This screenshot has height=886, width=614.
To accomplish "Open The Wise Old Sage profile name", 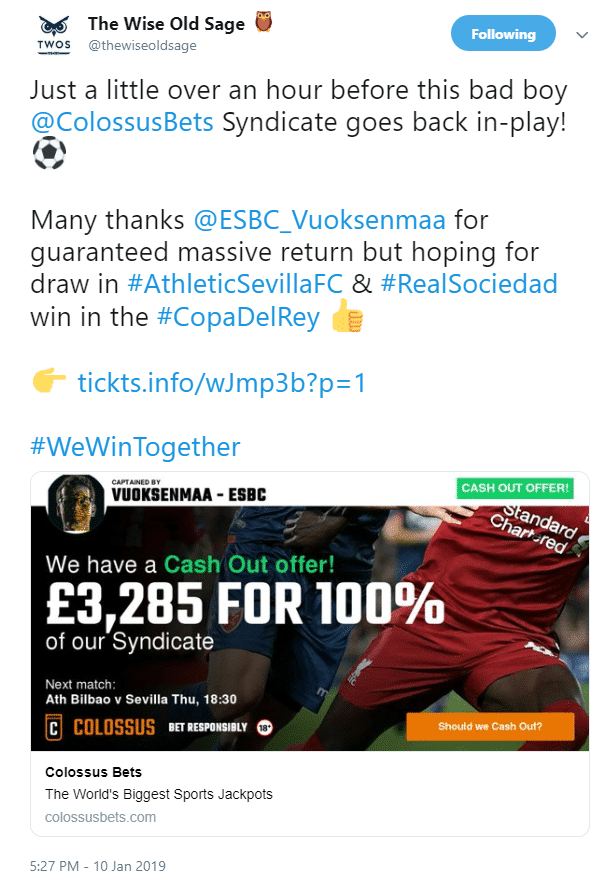I will point(166,24).
